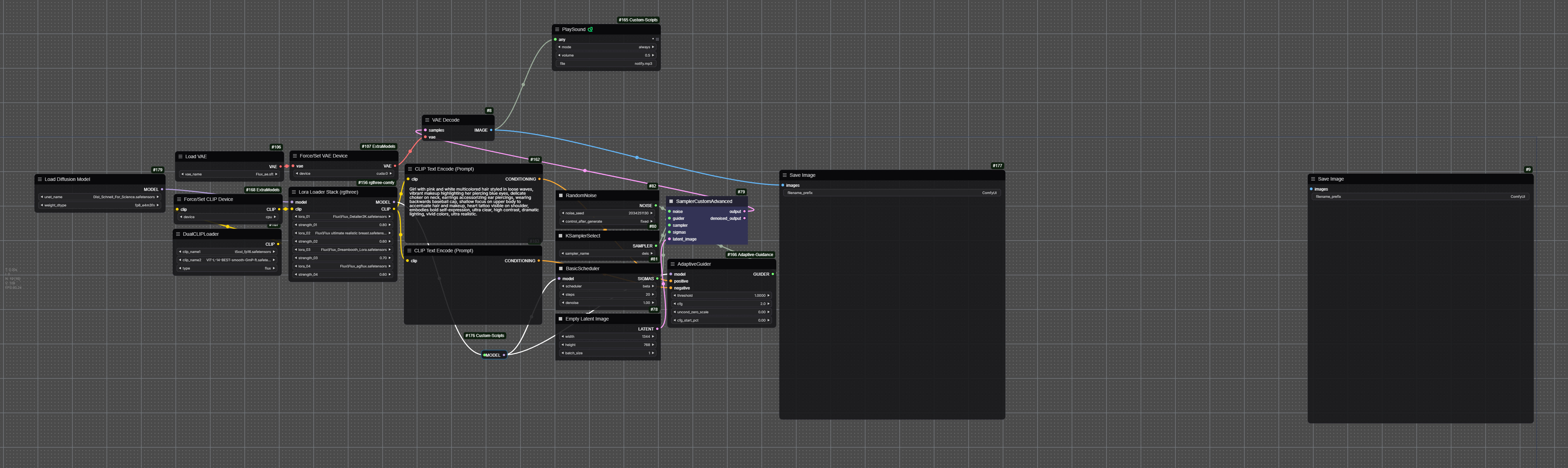Click the NOISE output port of RandomNoise
The image size is (1568, 468).
(x=656, y=206)
